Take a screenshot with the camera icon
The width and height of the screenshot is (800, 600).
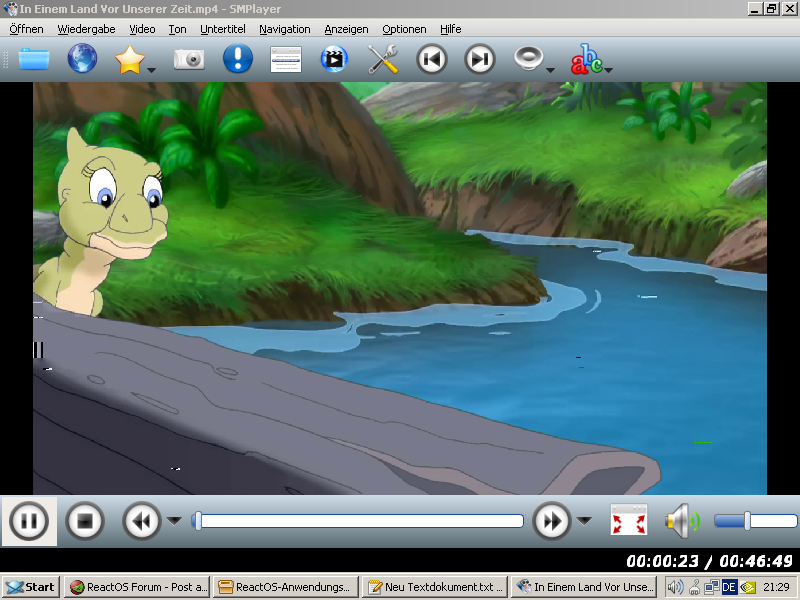click(189, 59)
